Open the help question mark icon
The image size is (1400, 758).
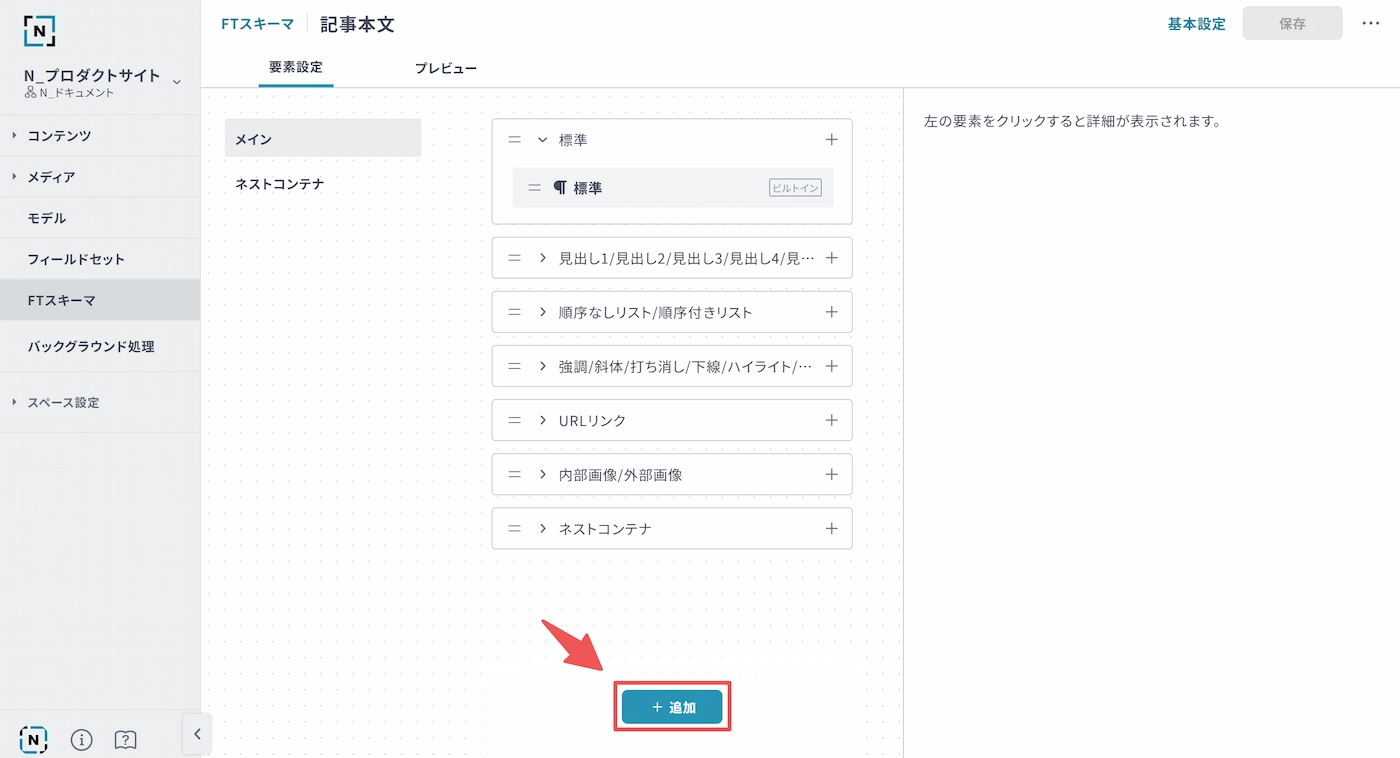pos(125,739)
